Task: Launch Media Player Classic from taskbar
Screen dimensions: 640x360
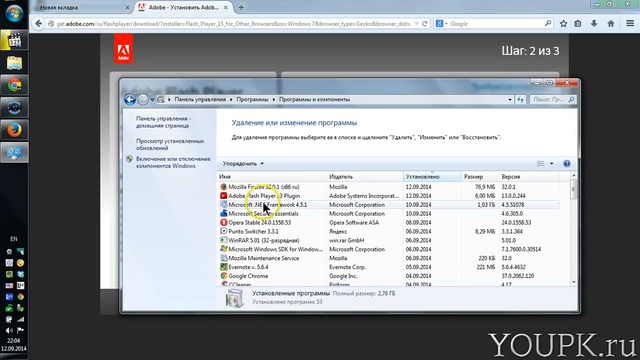Action: [x=14, y=40]
